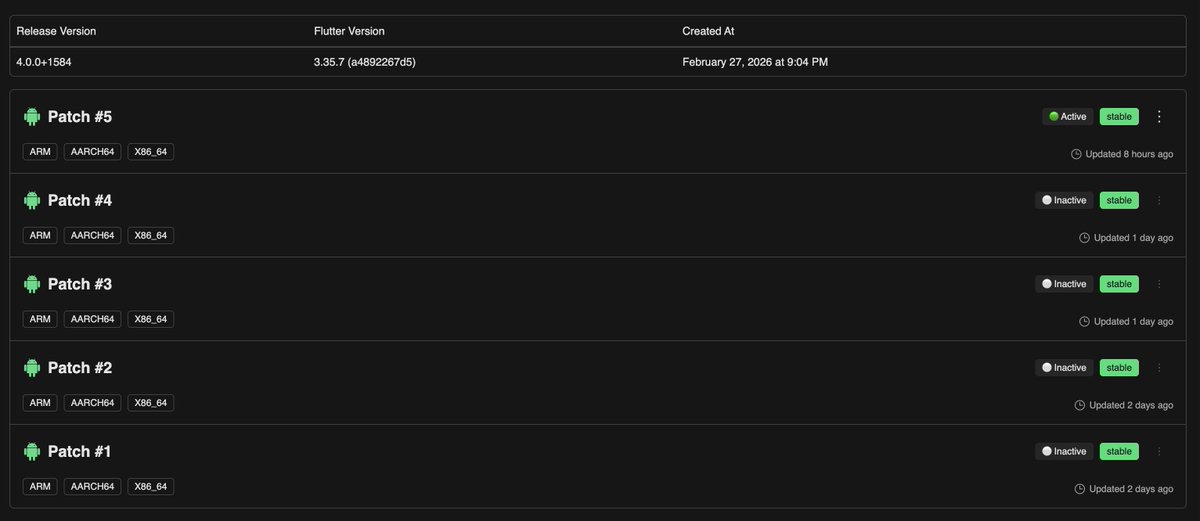This screenshot has height=521, width=1200.
Task: Click the Inactive status badge on Patch #4
Action: tap(1064, 200)
